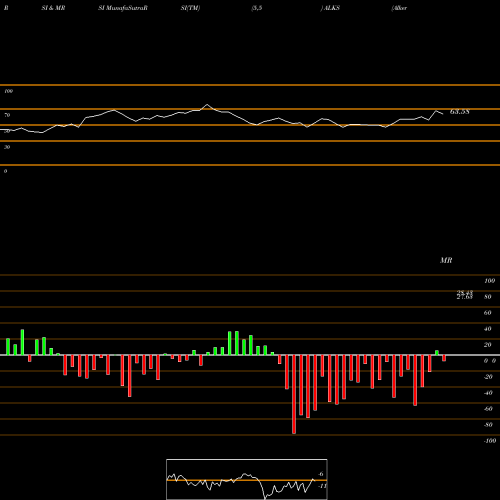Viewport: 500px width, 500px height.
Task: Click the MR axis label 80
Action: [487, 297]
